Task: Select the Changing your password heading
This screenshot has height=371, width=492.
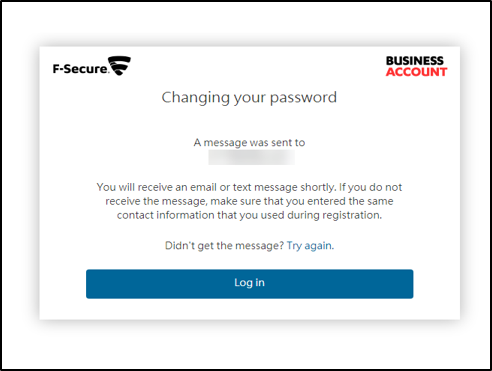Action: 249,98
